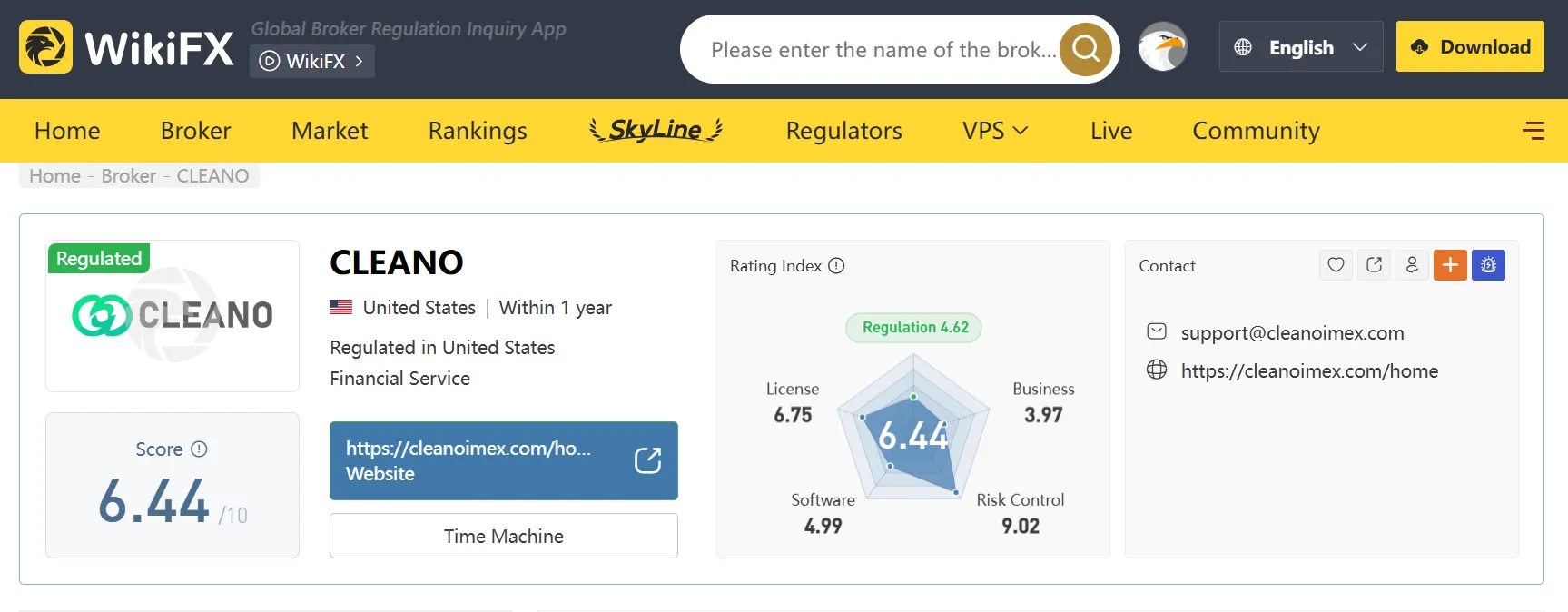Open the eagle avatar profile icon
The image size is (1568, 612).
(1162, 47)
